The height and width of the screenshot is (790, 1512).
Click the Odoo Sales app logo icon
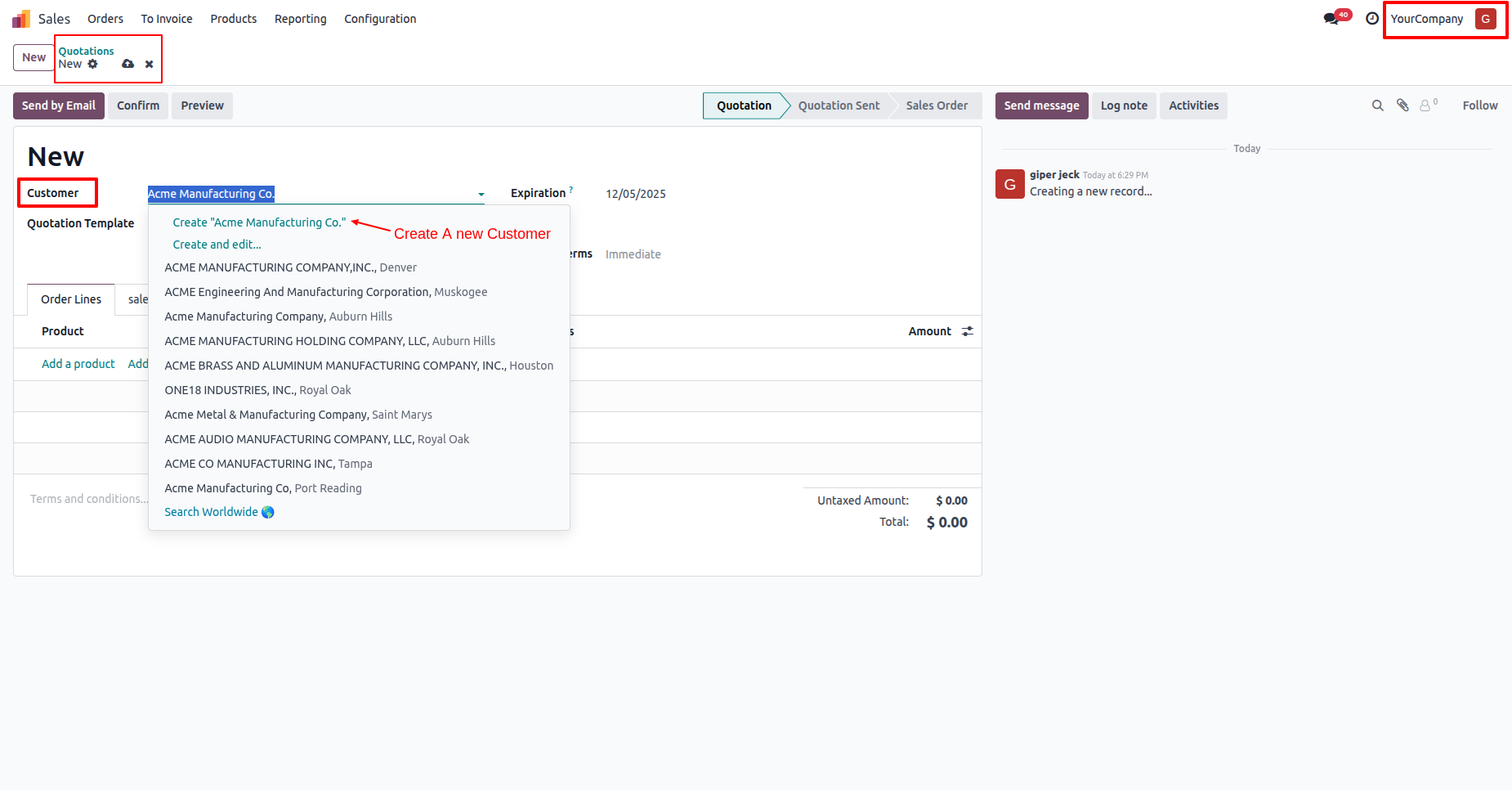pos(21,19)
